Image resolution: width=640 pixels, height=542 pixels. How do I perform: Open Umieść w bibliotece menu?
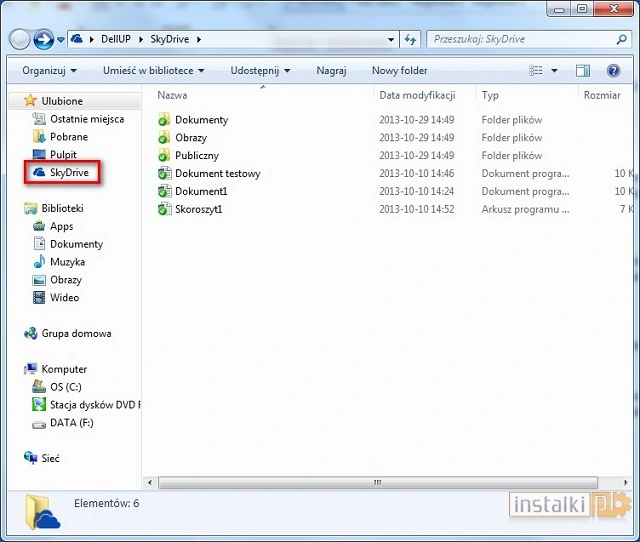coord(153,71)
